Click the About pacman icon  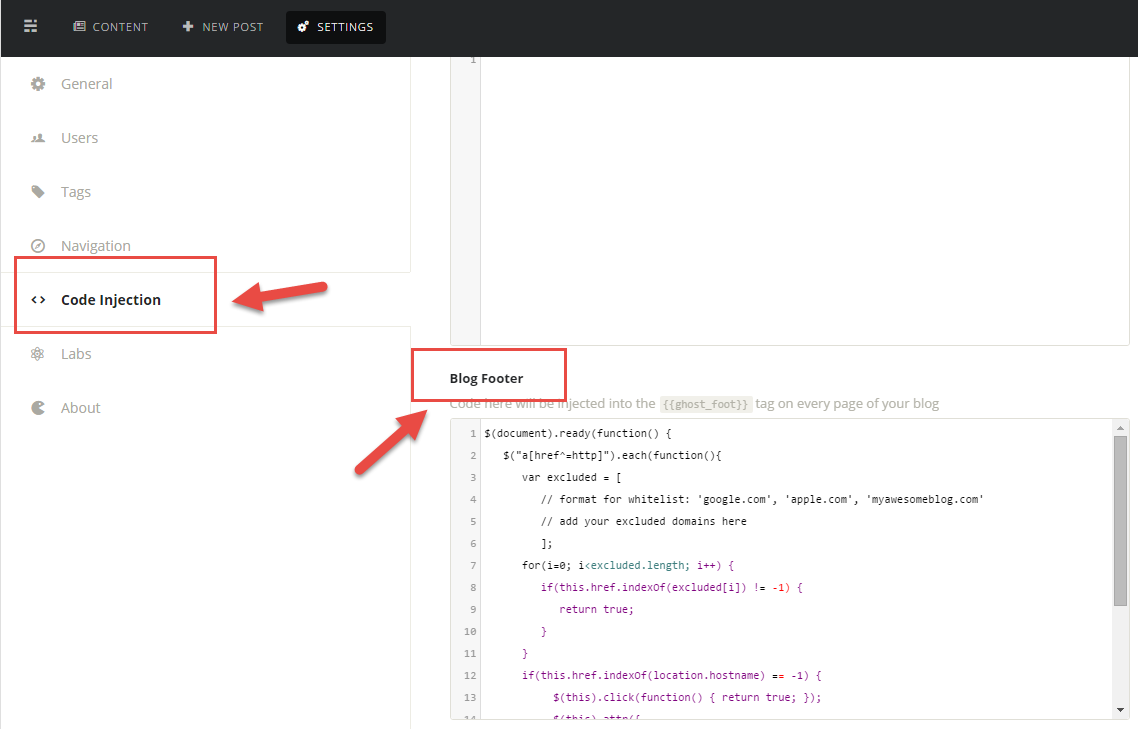pyautogui.click(x=38, y=408)
